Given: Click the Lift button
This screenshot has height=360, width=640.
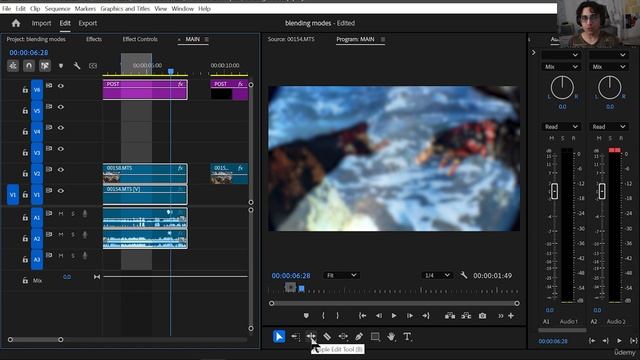Looking at the screenshot, I should (x=450, y=316).
